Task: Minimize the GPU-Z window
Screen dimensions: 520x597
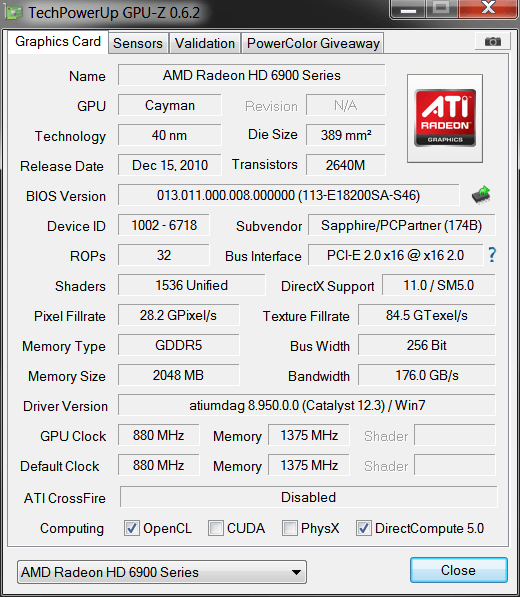Action: pyautogui.click(x=408, y=9)
